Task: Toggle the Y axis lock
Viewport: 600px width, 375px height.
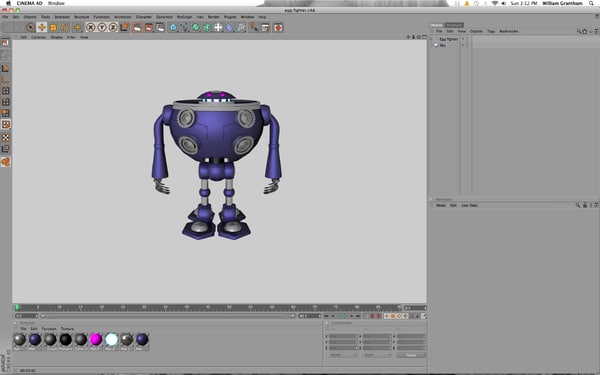Action: 102,27
